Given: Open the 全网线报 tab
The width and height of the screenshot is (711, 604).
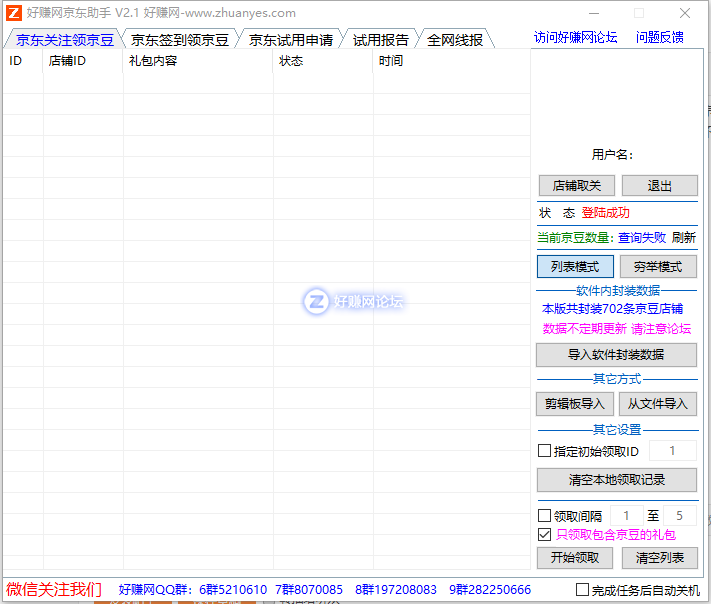Looking at the screenshot, I should pyautogui.click(x=455, y=40).
